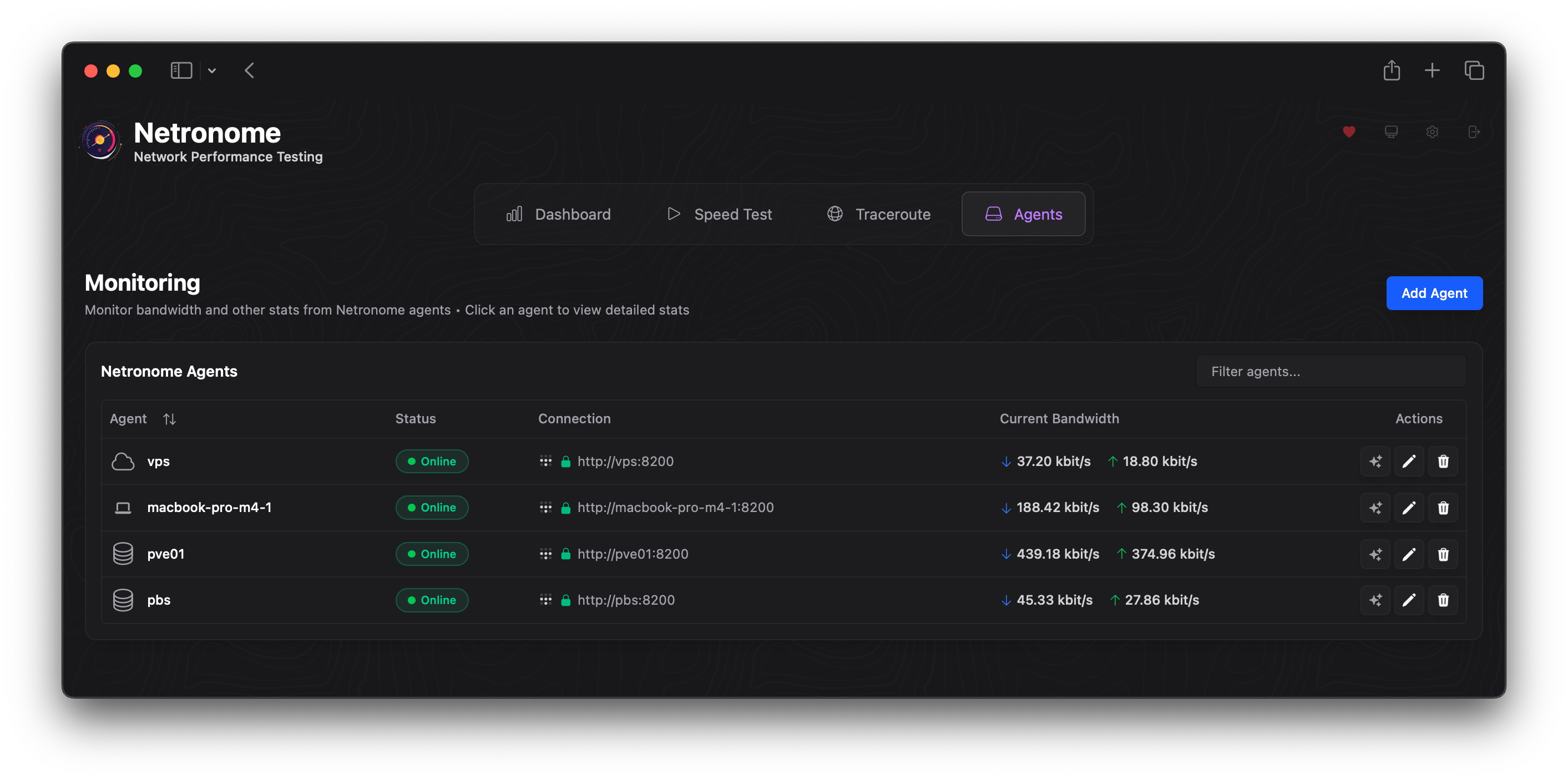Click the Online status badge for macbook-pro-m4-1
1568x780 pixels.
coord(432,508)
